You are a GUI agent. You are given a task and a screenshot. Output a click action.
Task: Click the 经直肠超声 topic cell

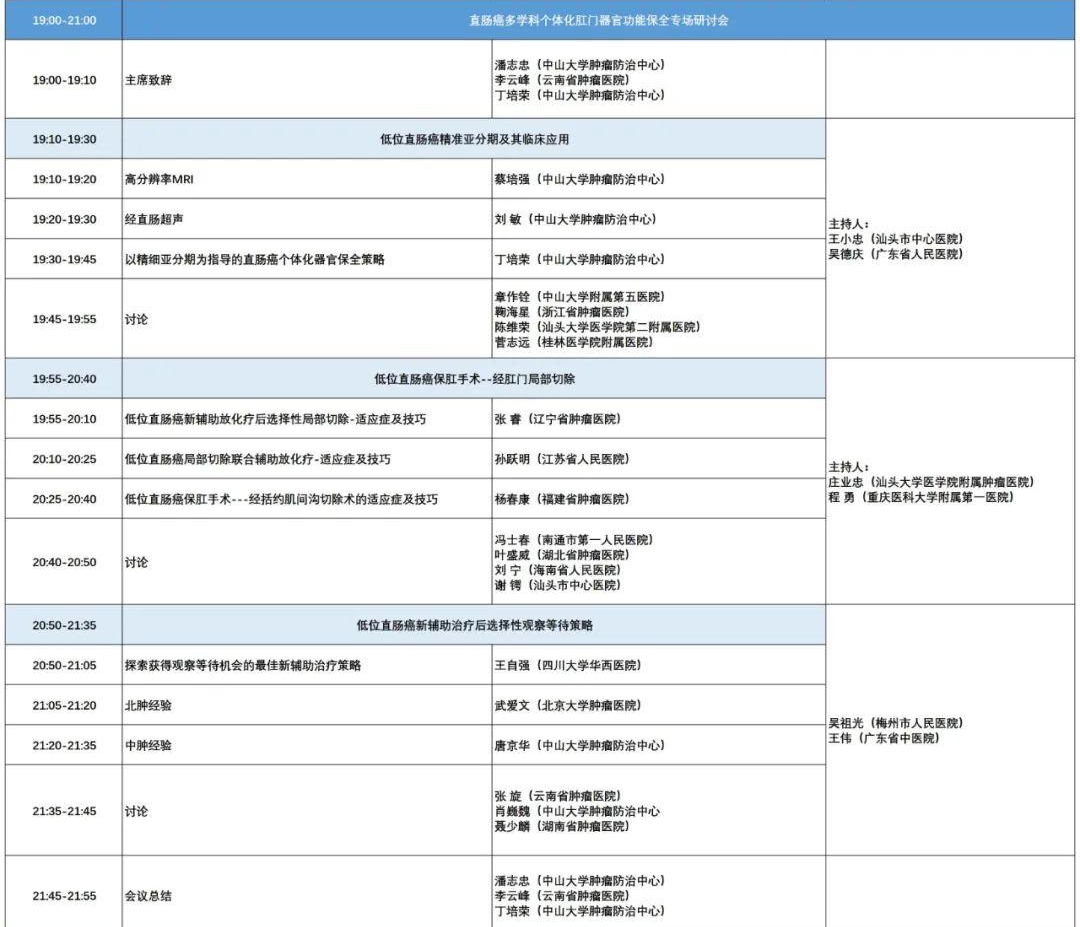point(307,219)
